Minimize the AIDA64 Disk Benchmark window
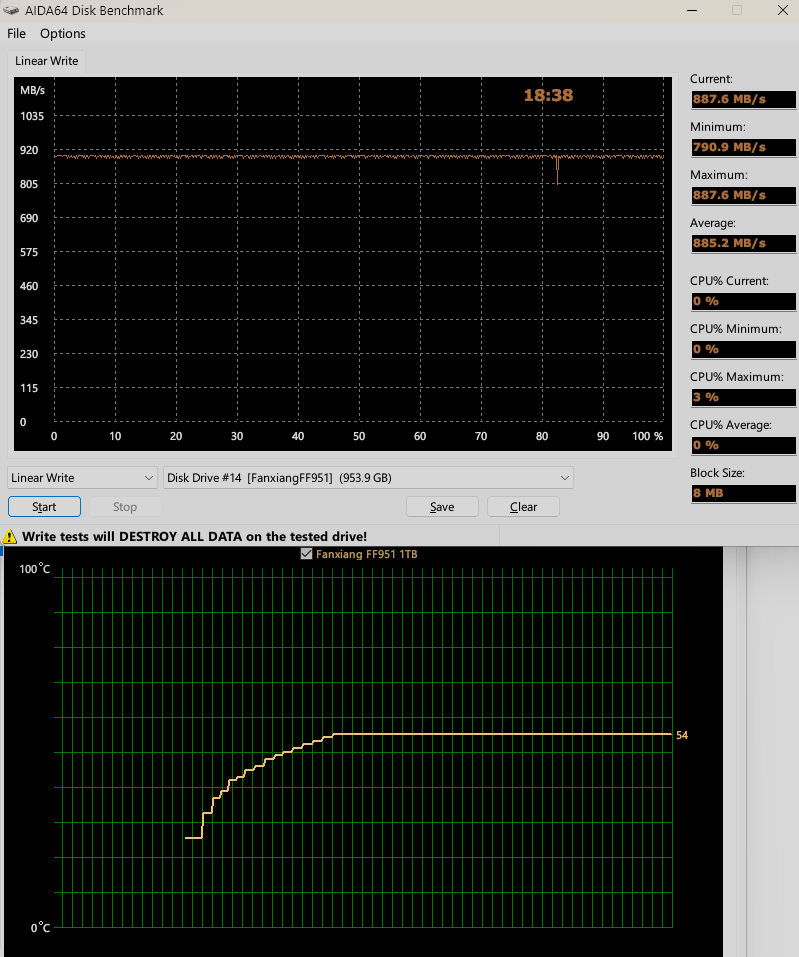The image size is (799, 957). tap(692, 10)
